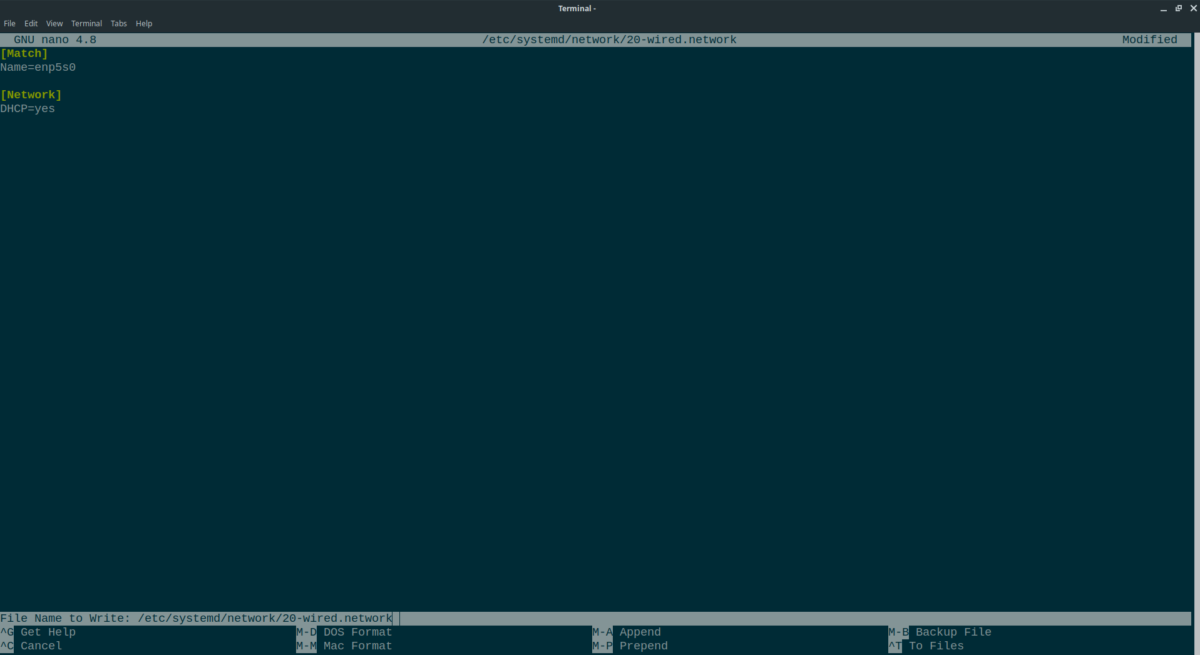Click the M-M Mac Format shortcut
This screenshot has width=1200, height=655.
point(344,646)
